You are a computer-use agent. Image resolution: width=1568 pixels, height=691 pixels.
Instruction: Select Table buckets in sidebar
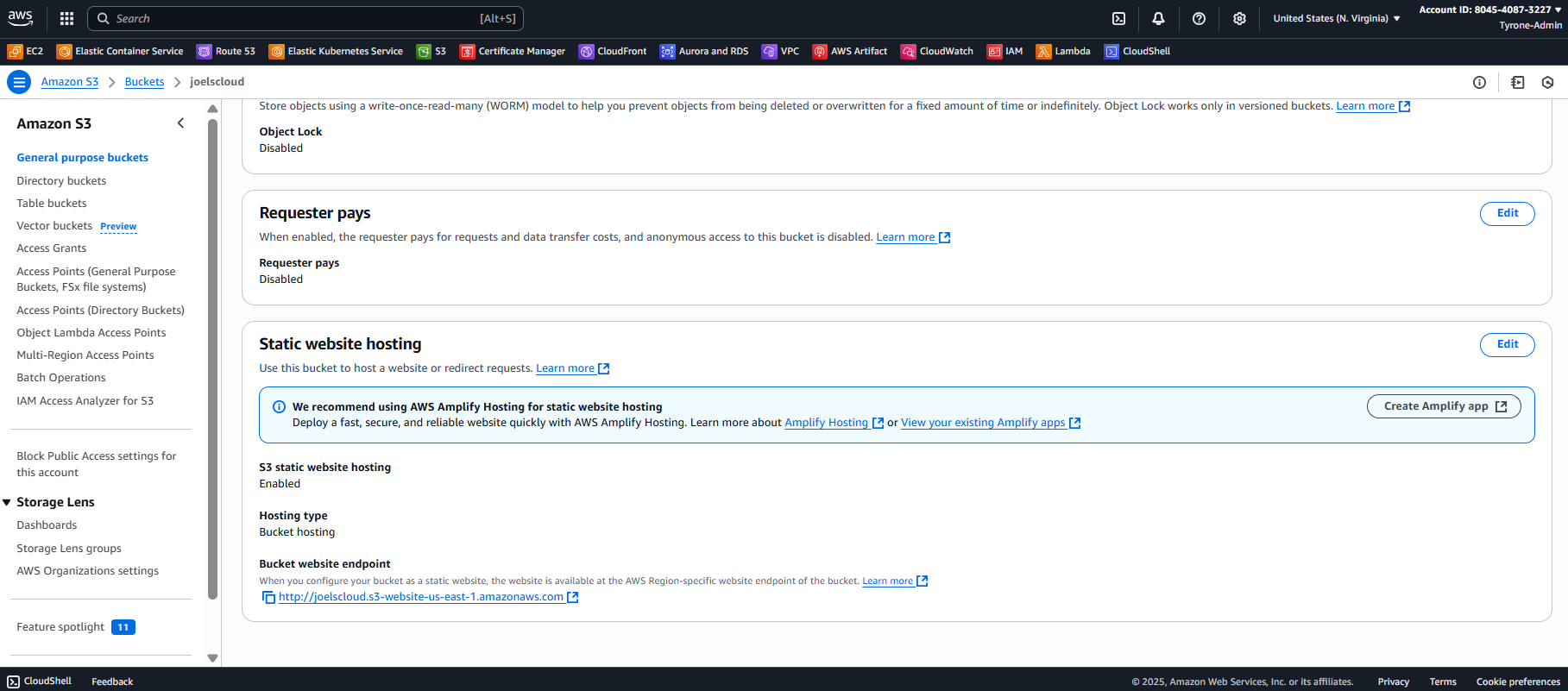point(52,204)
